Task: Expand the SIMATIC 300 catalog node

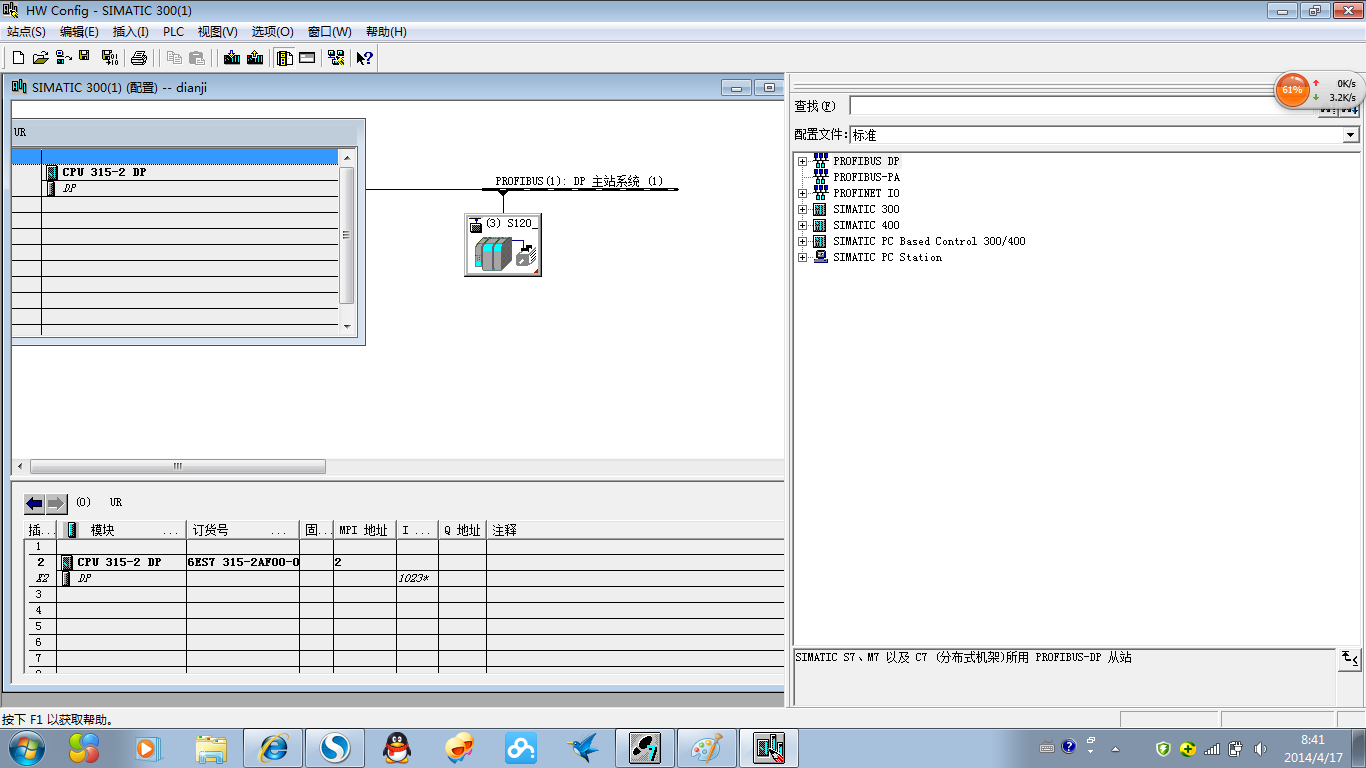Action: [x=802, y=209]
